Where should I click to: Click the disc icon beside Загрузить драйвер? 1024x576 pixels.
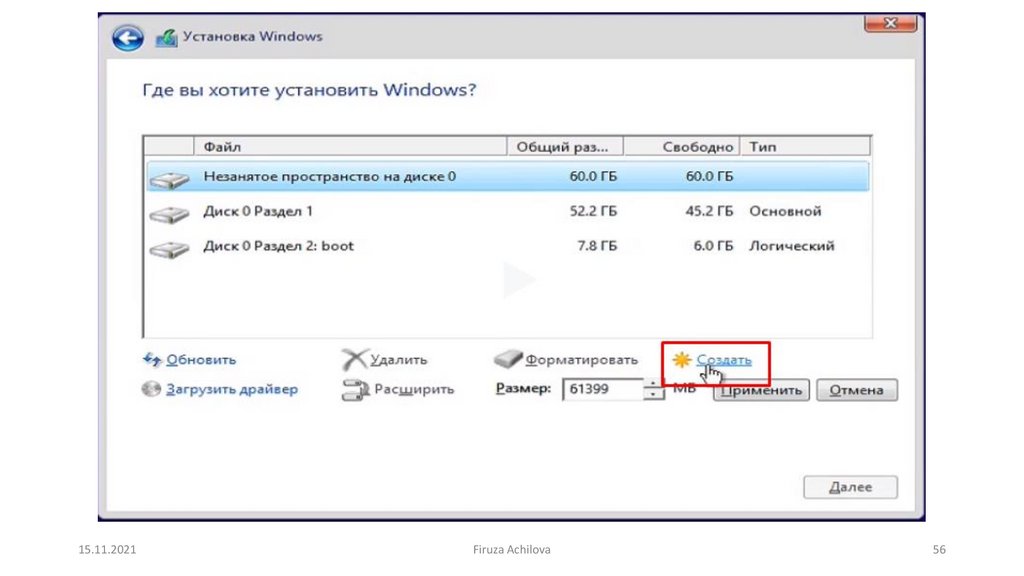point(152,389)
